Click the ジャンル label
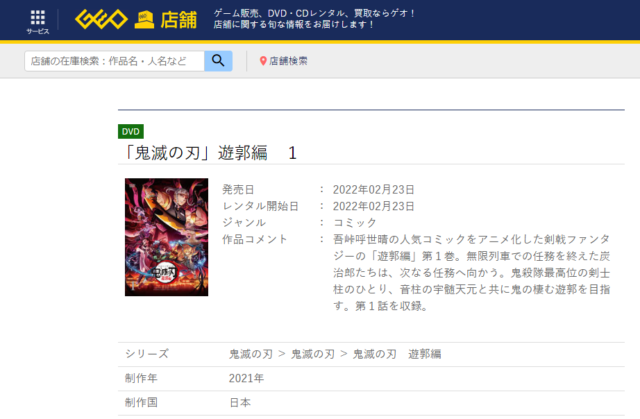Viewport: 640px width, 419px height. tap(244, 222)
